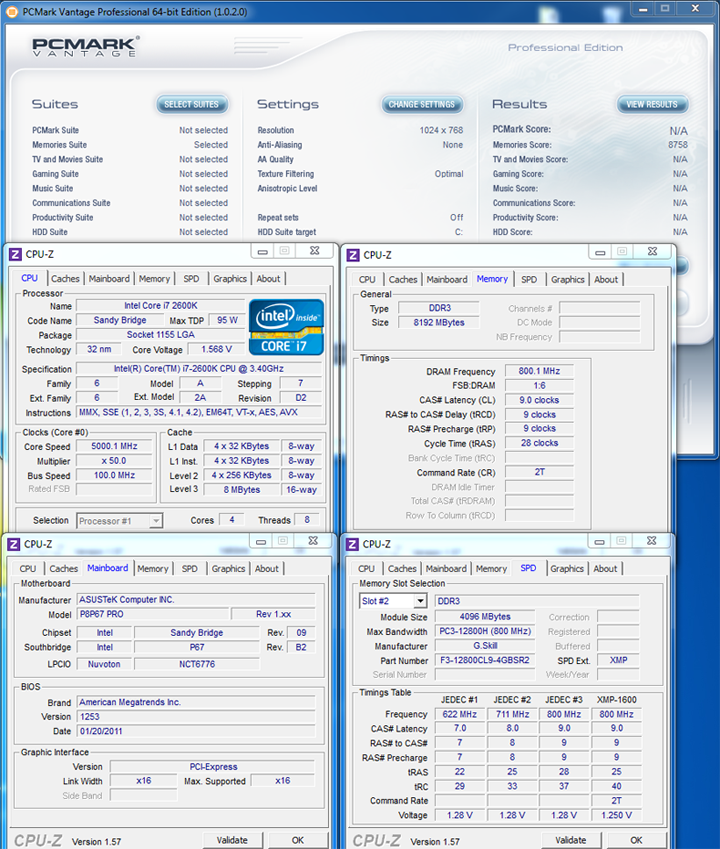720x849 pixels.
Task: Minimize the CPU-Z window showing CPU tab
Action: [x=263, y=251]
